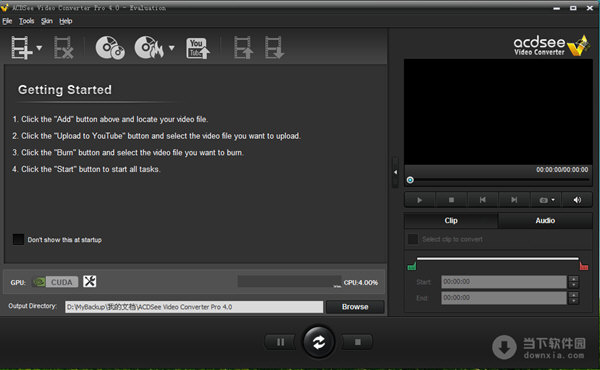Click the Remove video file icon
Image resolution: width=600 pixels, height=370 pixels.
click(64, 48)
